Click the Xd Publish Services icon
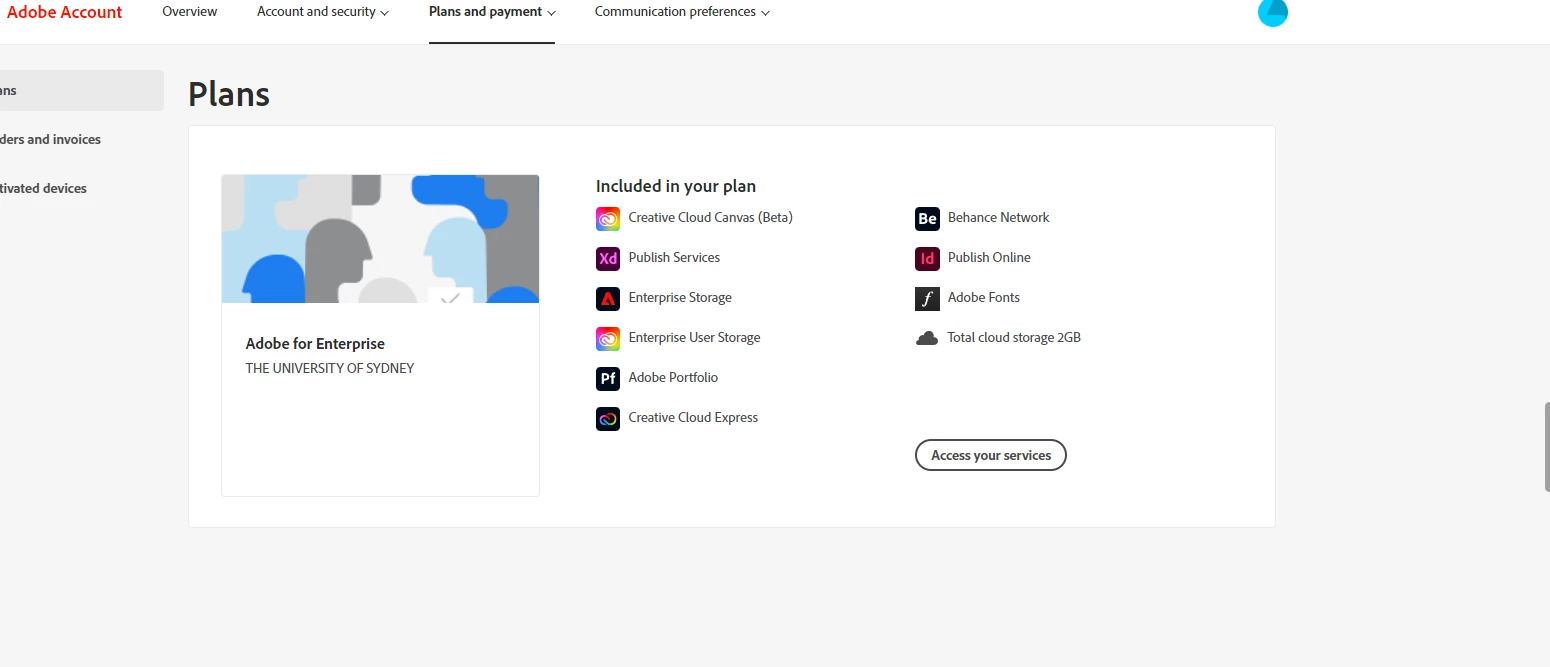Viewport: 1550px width, 667px height. [608, 258]
